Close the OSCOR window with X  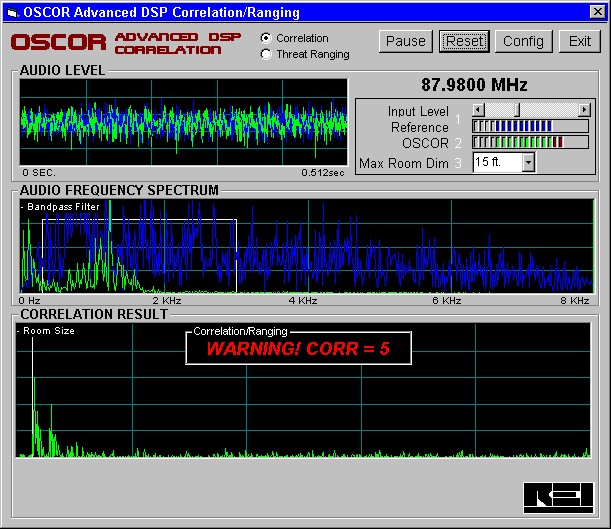click(598, 12)
